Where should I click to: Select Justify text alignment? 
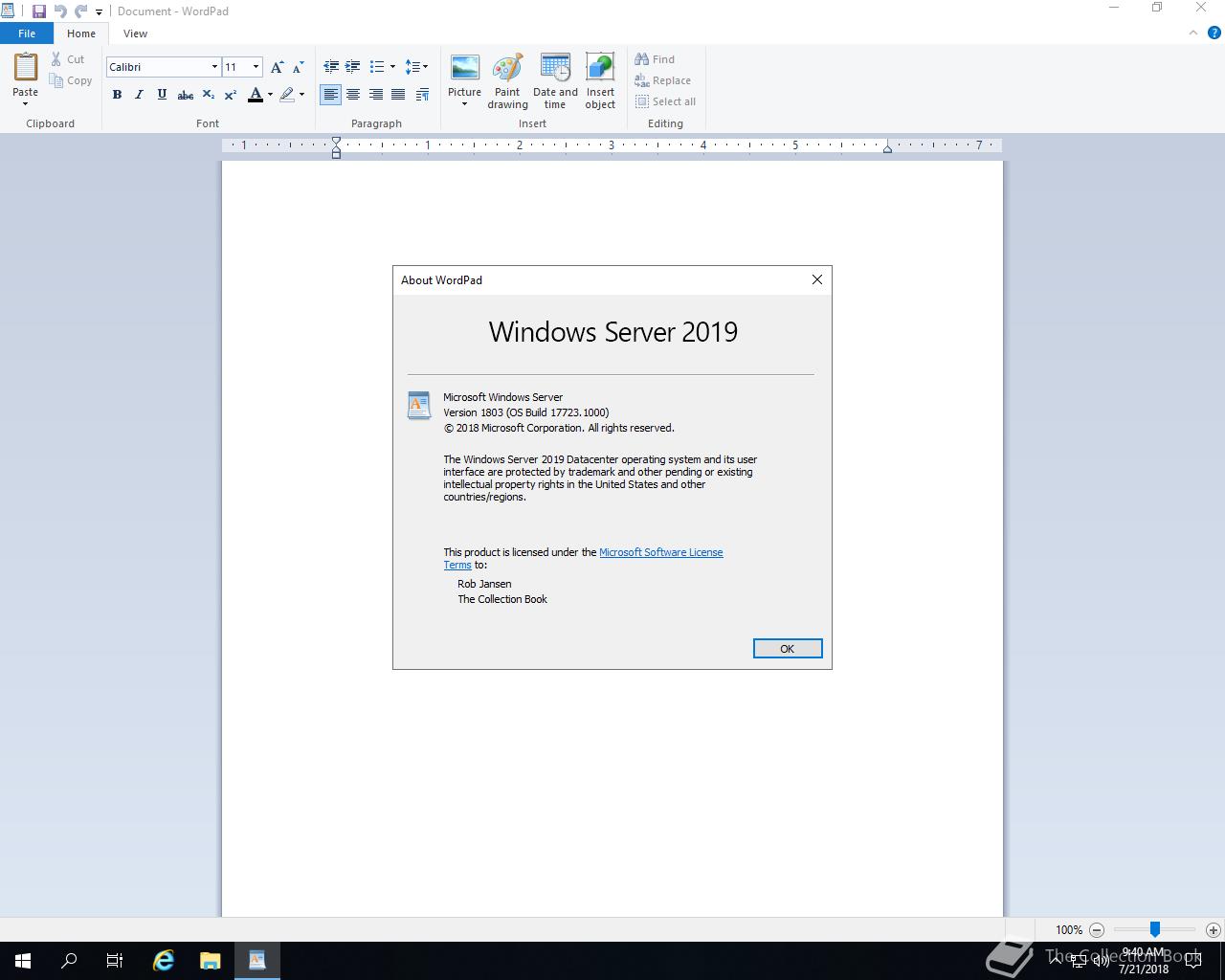[x=398, y=95]
